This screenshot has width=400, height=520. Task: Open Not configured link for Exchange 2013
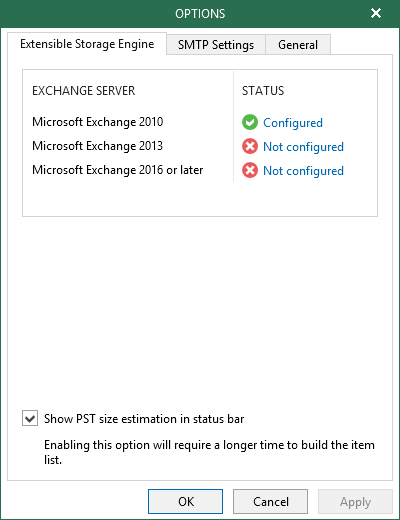[303, 147]
